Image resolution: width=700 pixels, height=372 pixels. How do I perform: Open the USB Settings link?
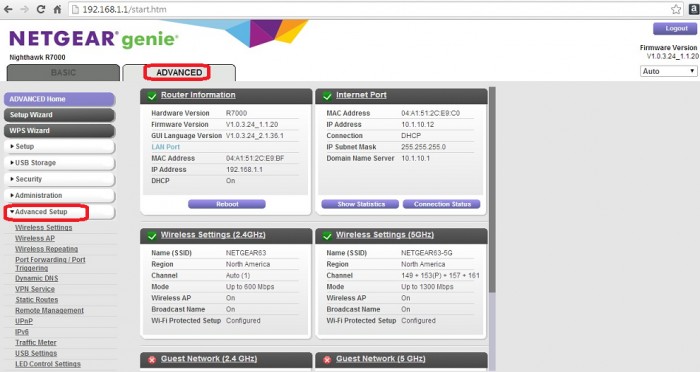36,353
